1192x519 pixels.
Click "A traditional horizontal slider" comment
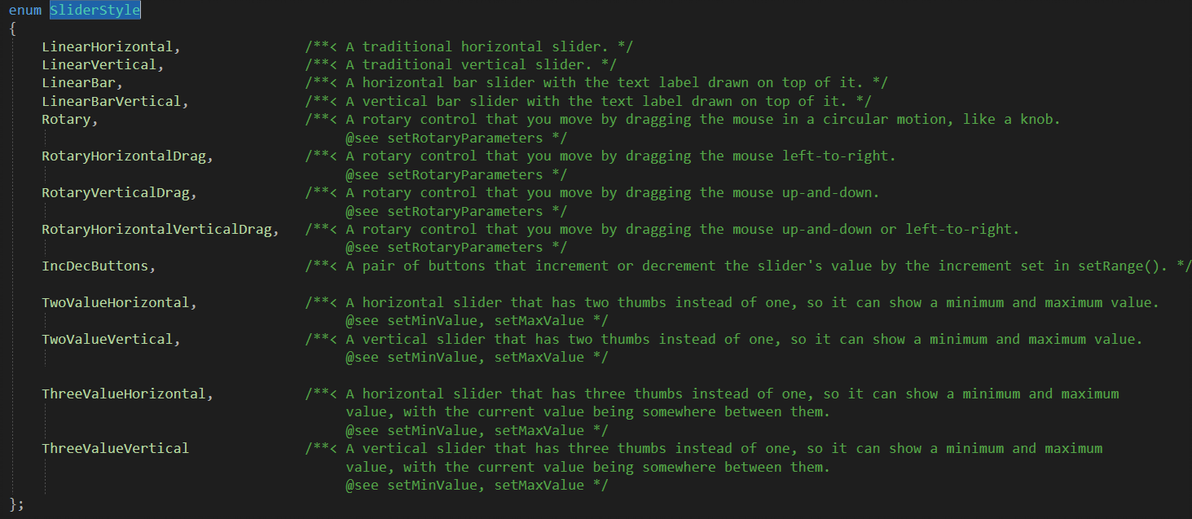pyautogui.click(x=482, y=47)
